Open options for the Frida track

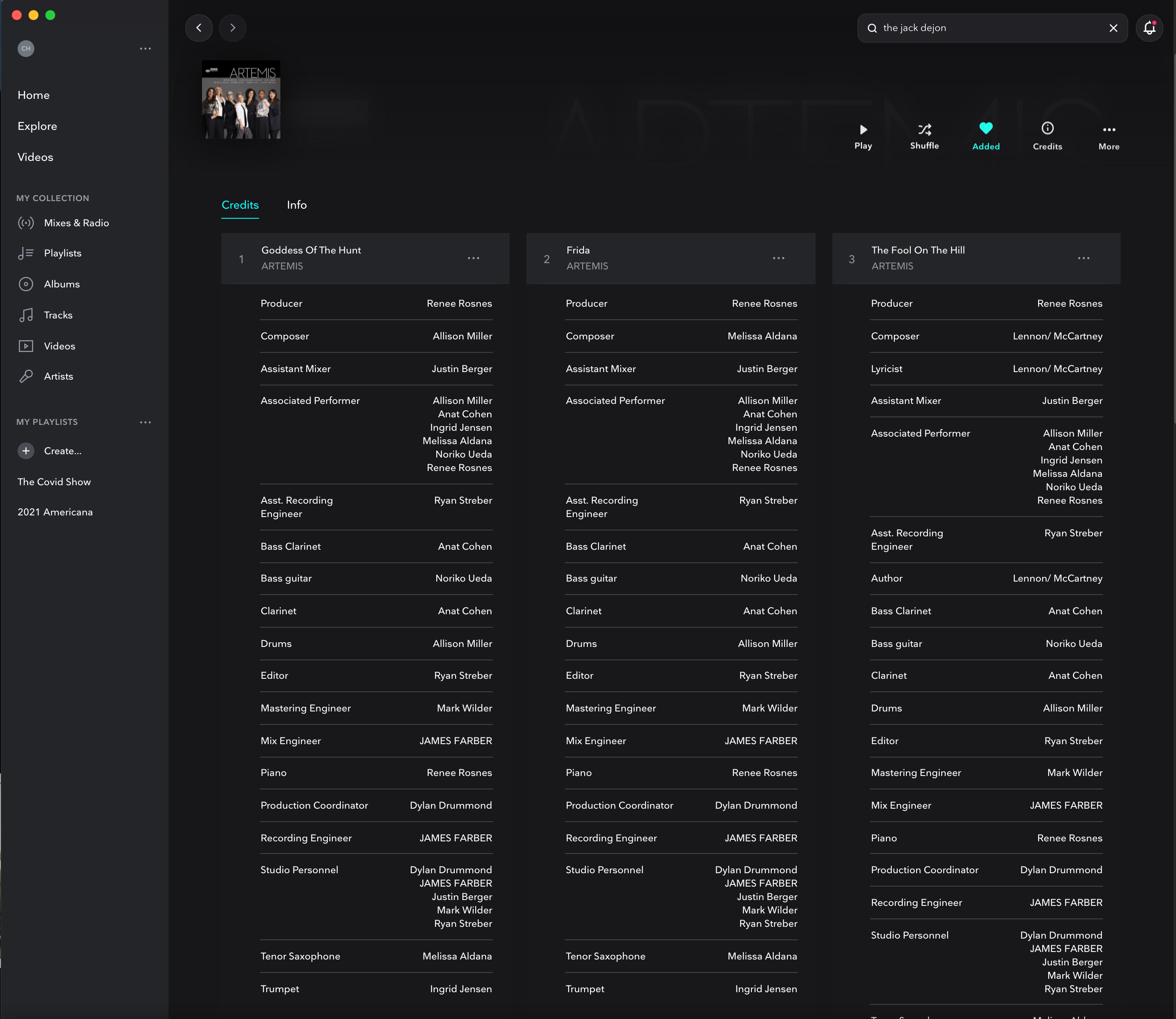[779, 258]
